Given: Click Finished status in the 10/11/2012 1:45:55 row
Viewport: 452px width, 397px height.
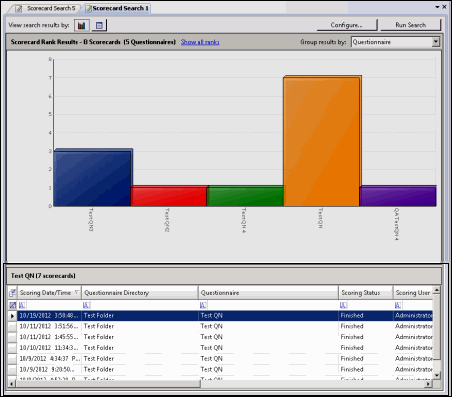Looking at the screenshot, I should tap(352, 337).
